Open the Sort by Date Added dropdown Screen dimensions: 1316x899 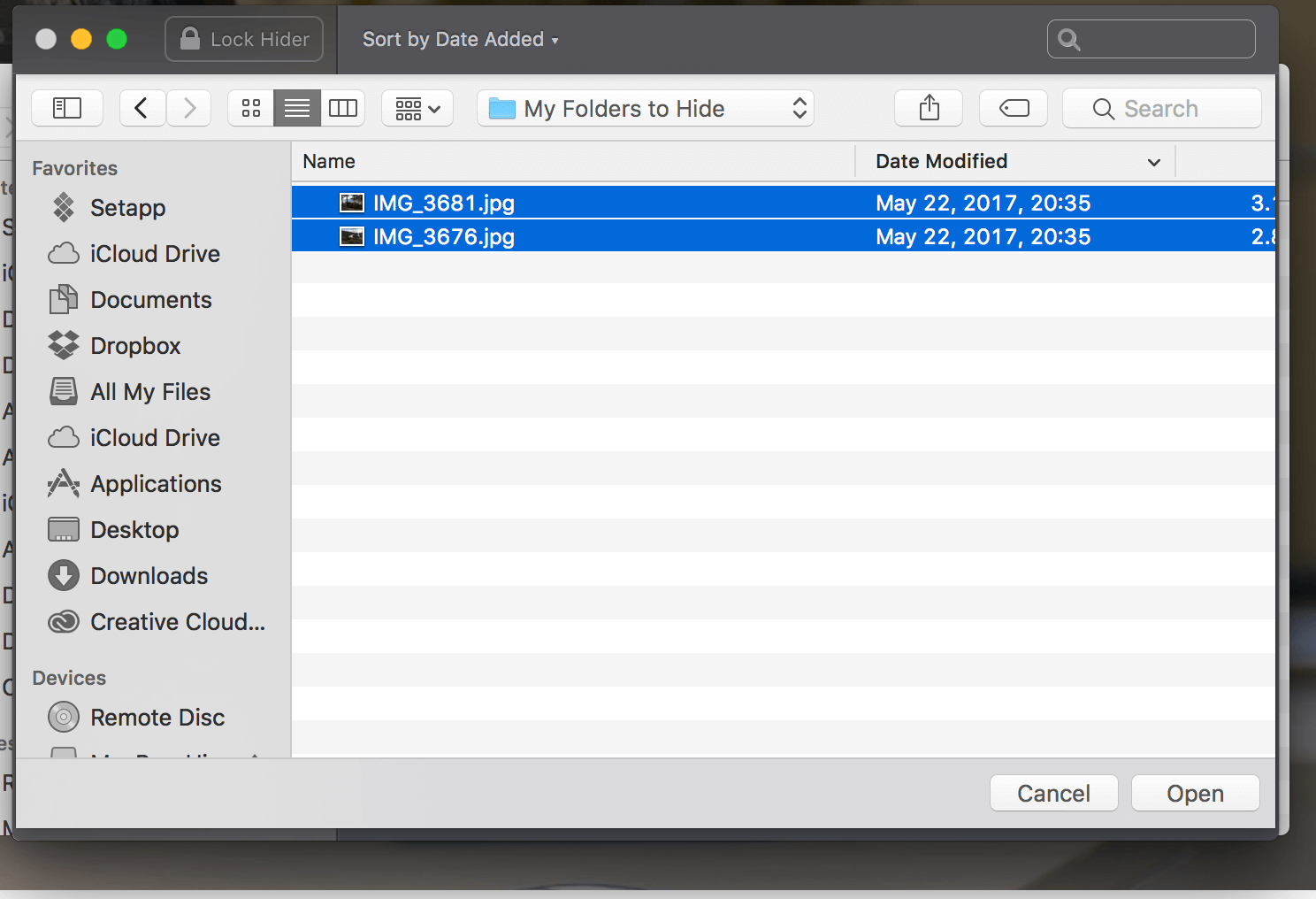tap(459, 39)
